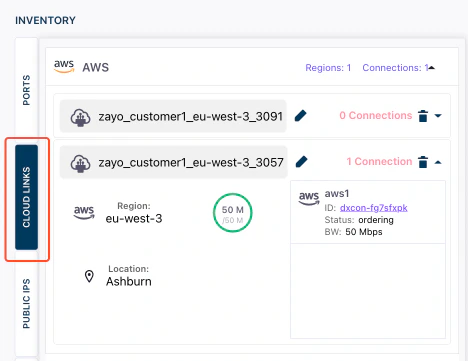Viewport: 468px width, 361px height.
Task: Click the ordering status value
Action: (376, 220)
